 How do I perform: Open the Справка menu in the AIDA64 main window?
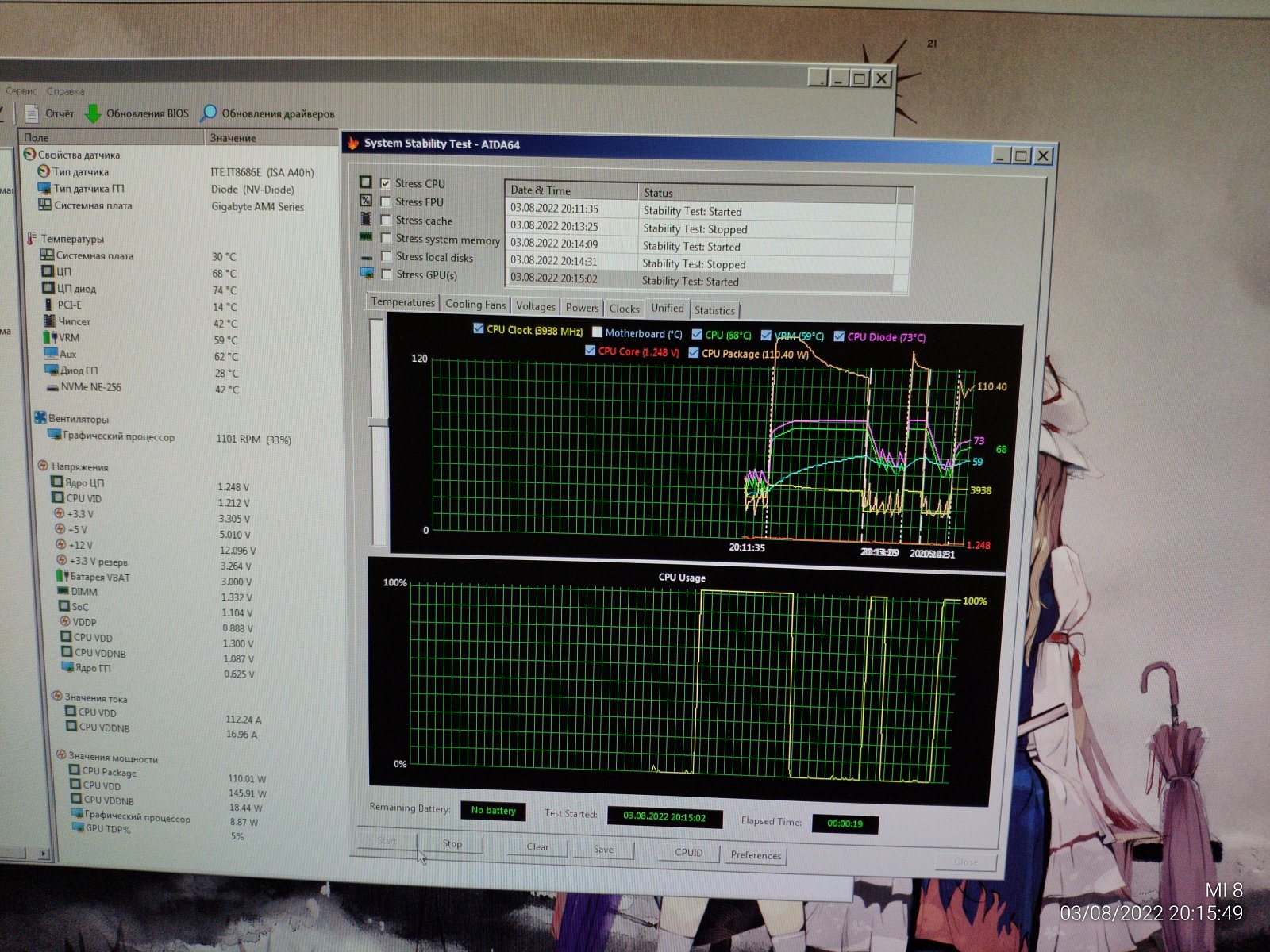tap(65, 91)
